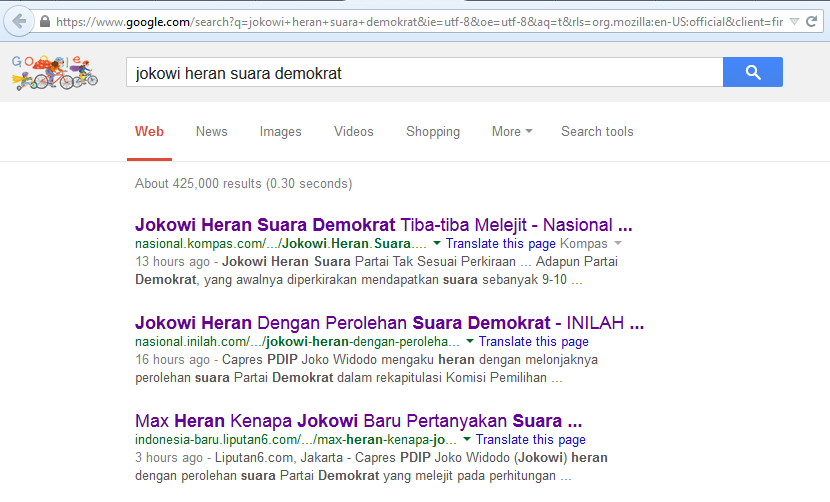
Task: Expand the More dropdown menu
Action: click(511, 131)
